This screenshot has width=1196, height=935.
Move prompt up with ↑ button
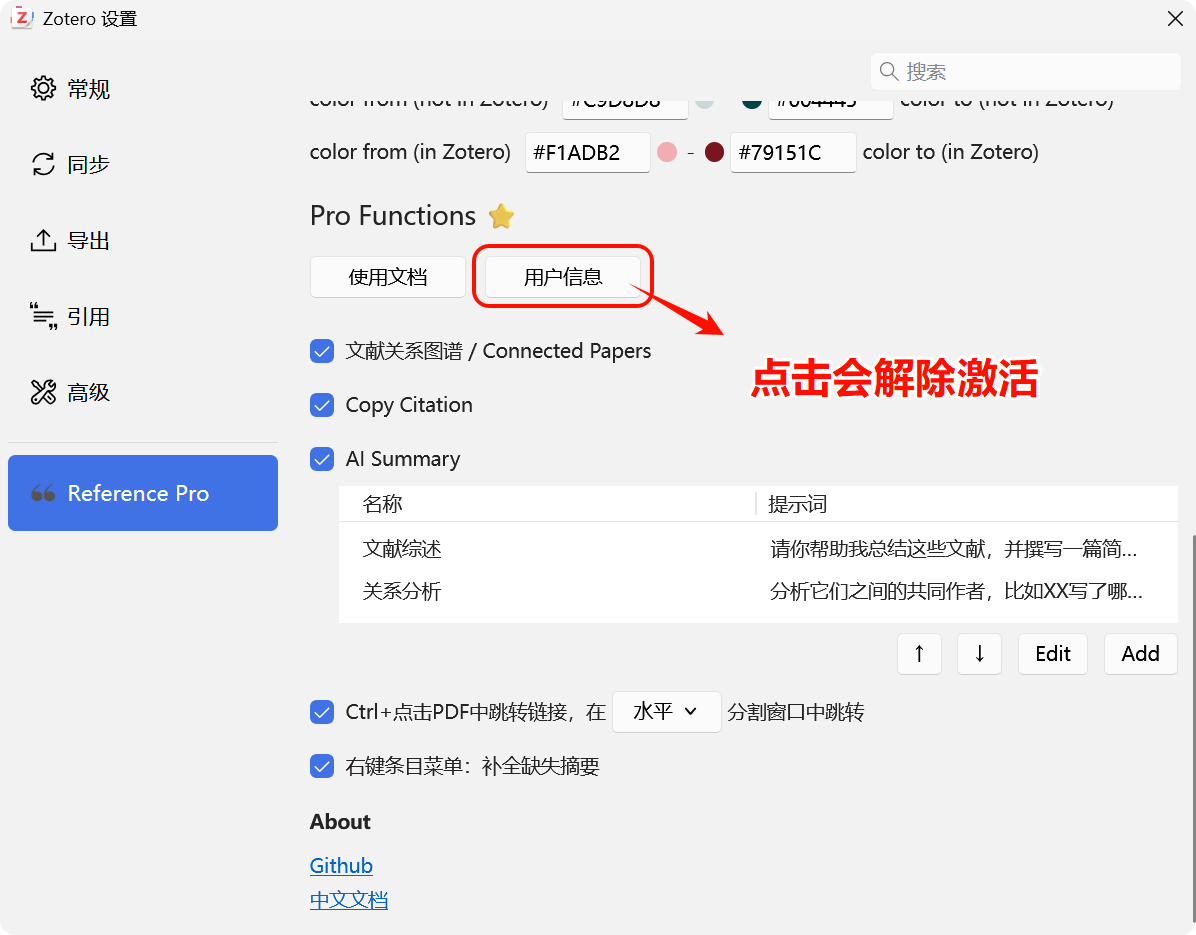pyautogui.click(x=919, y=654)
